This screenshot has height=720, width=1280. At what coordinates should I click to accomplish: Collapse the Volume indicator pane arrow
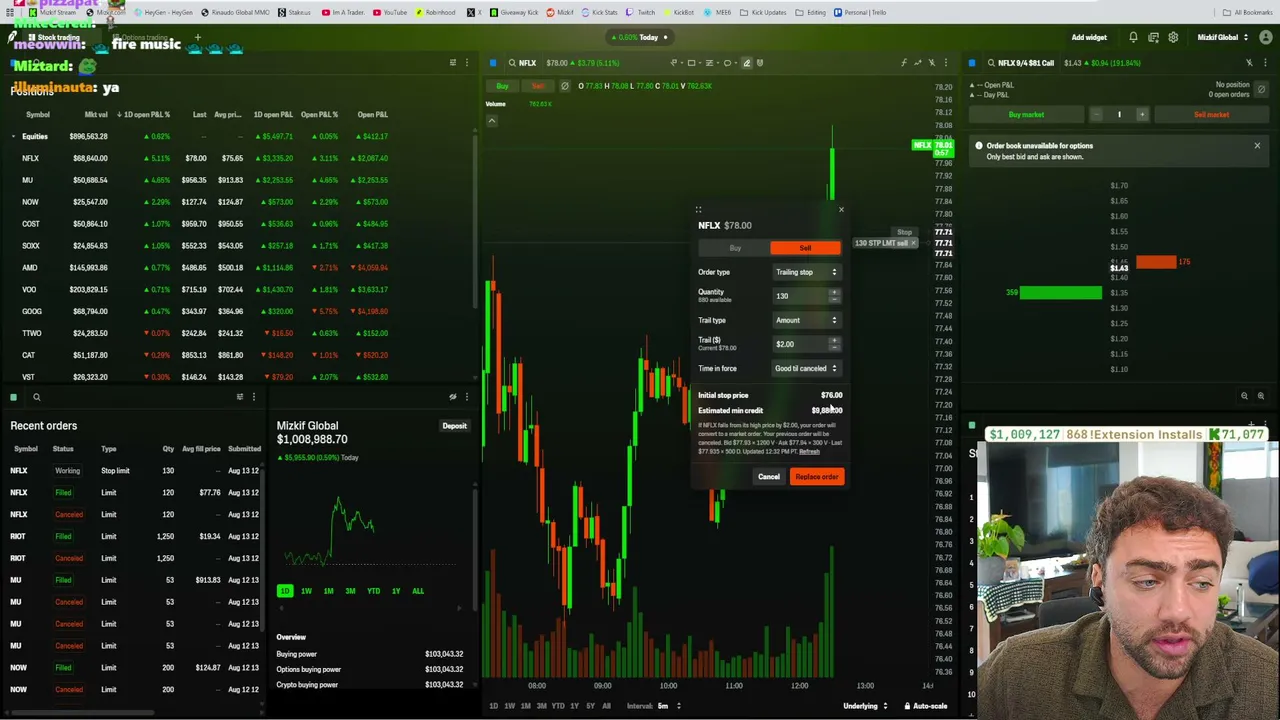(x=492, y=121)
